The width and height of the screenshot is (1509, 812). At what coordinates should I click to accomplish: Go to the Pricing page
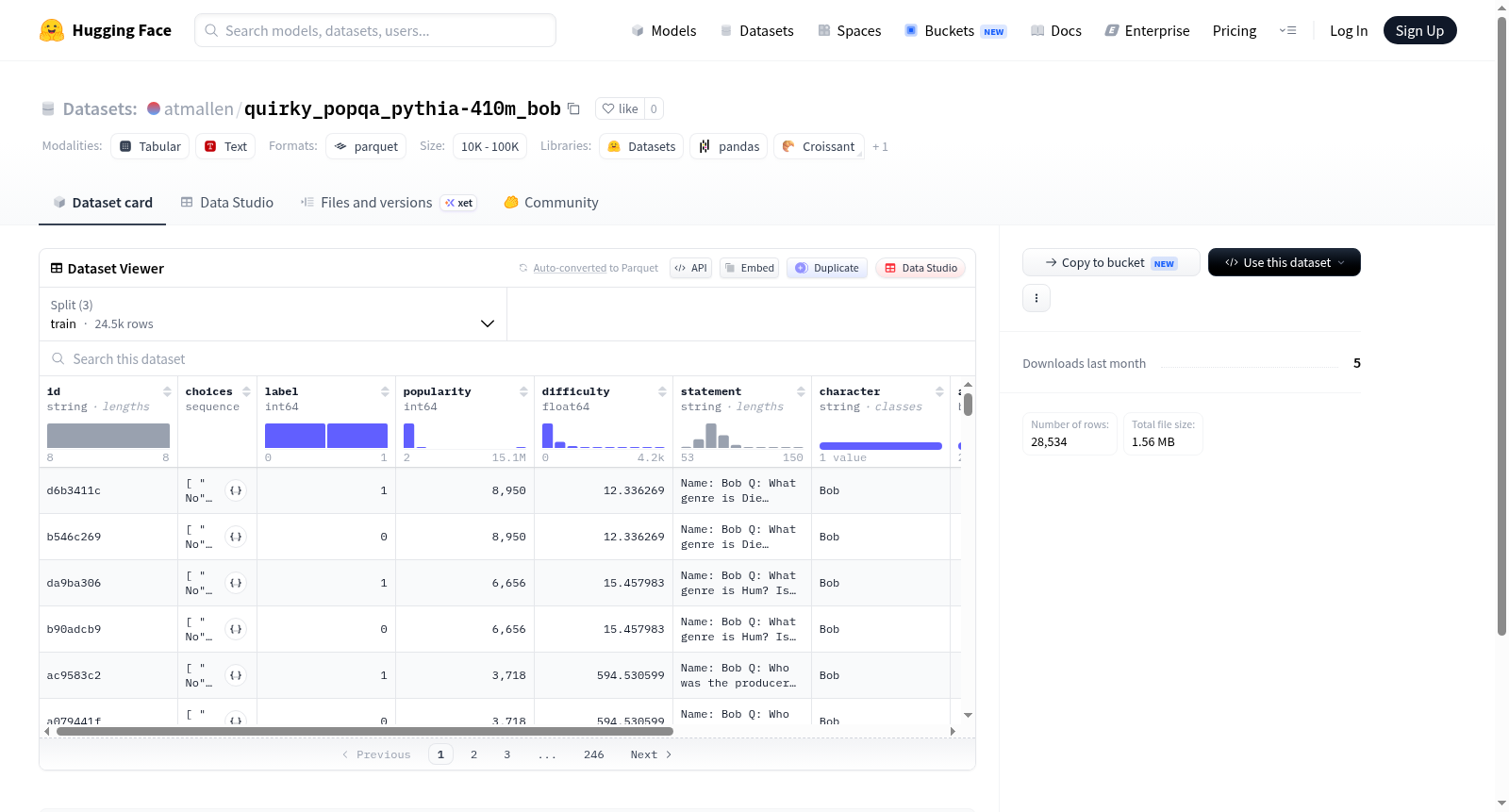point(1235,30)
